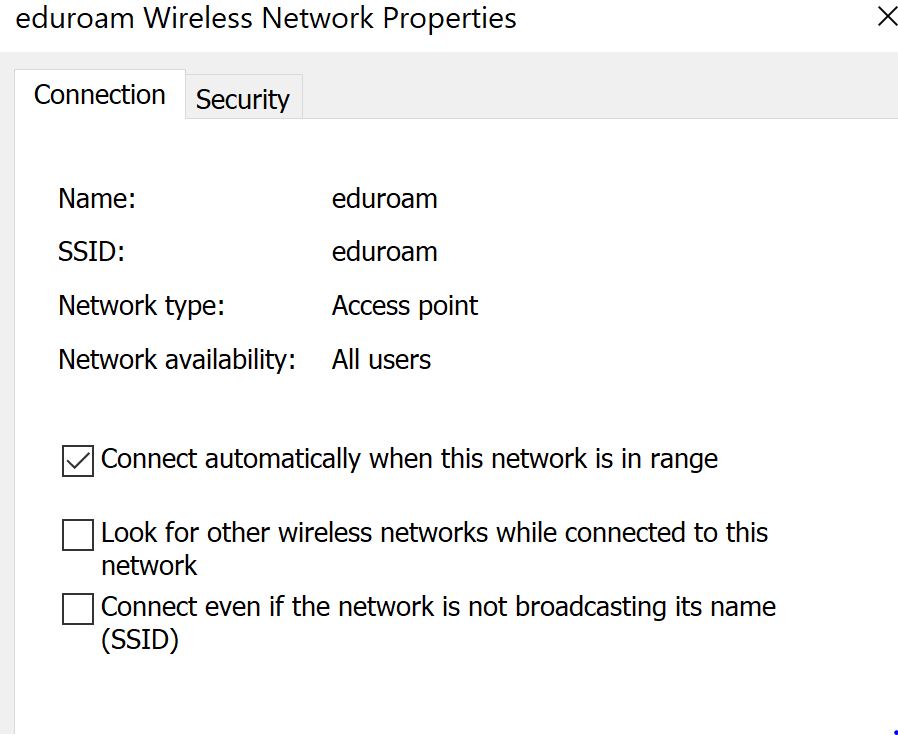
Task: Click the All users availability value
Action: pos(381,359)
